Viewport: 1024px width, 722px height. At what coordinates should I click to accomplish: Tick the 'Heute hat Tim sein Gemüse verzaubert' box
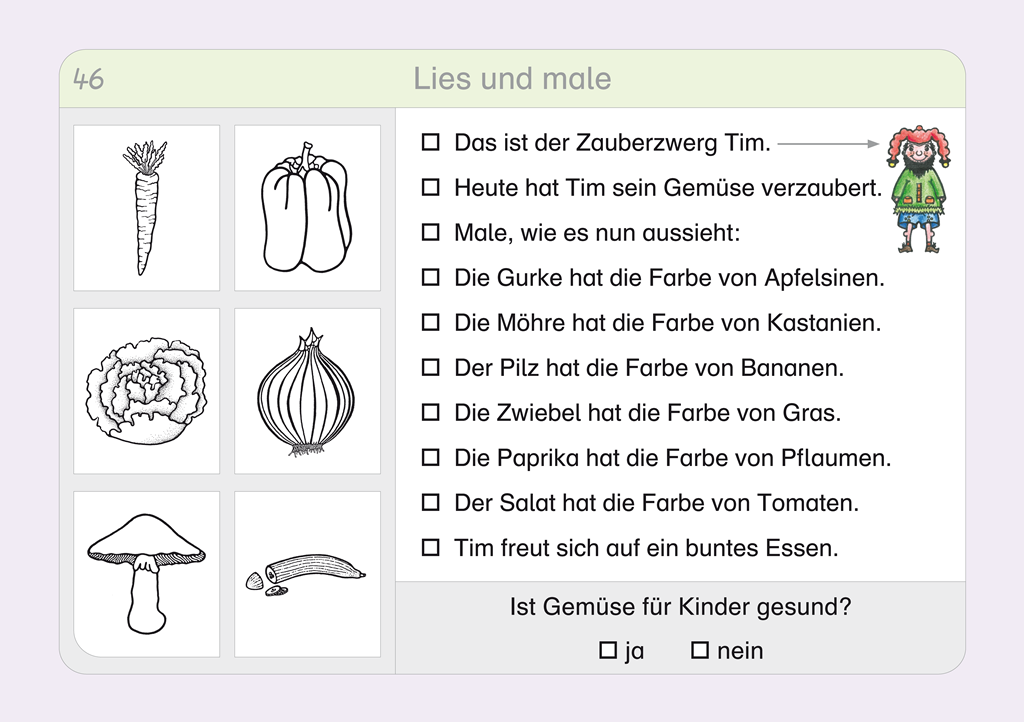coord(431,187)
